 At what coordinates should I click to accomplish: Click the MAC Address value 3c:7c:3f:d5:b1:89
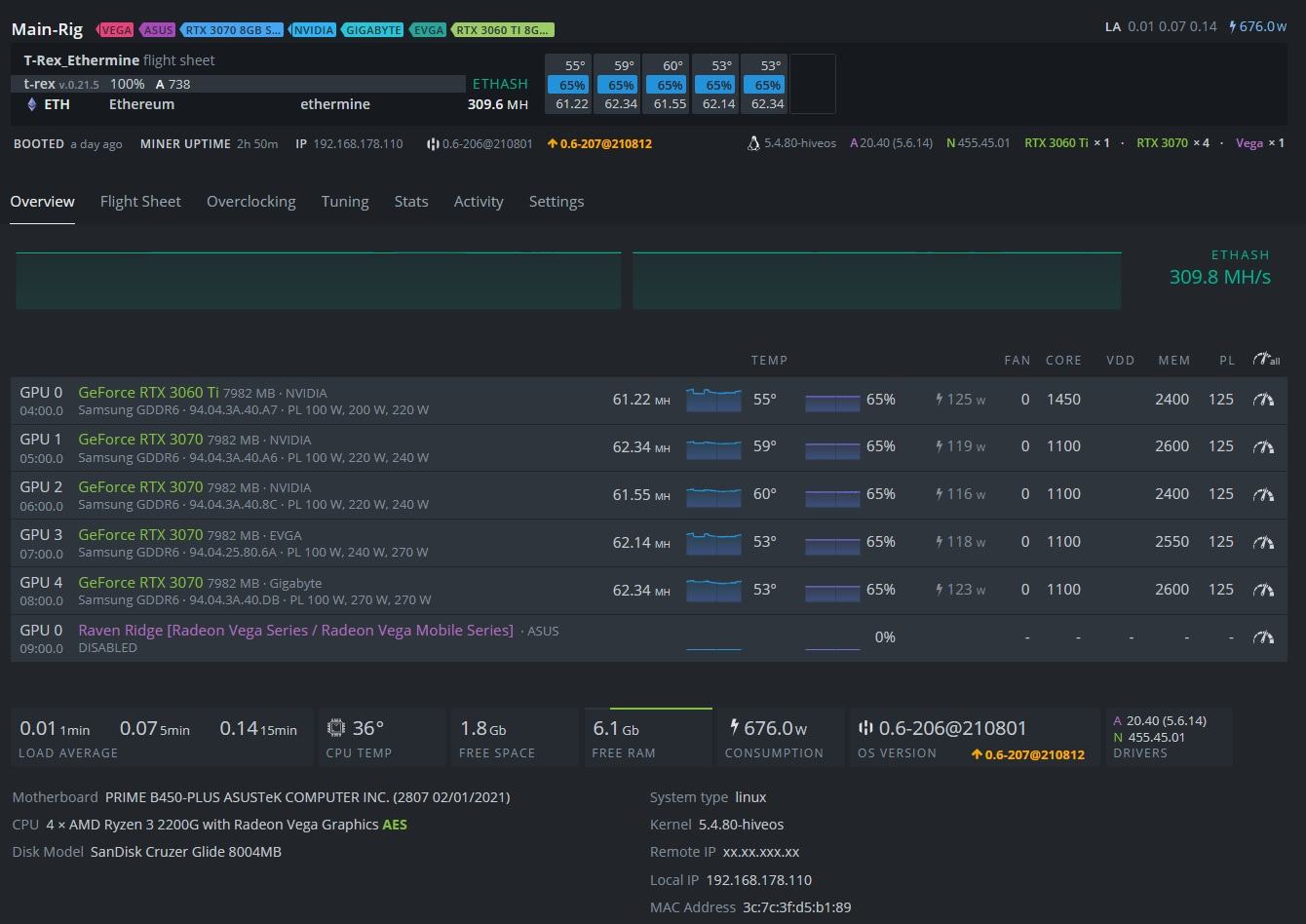[796, 907]
